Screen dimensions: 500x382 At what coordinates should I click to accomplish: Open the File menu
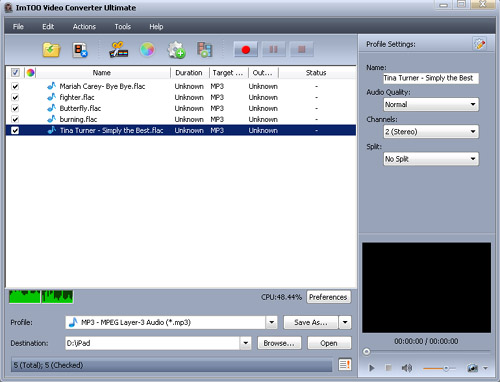click(18, 27)
